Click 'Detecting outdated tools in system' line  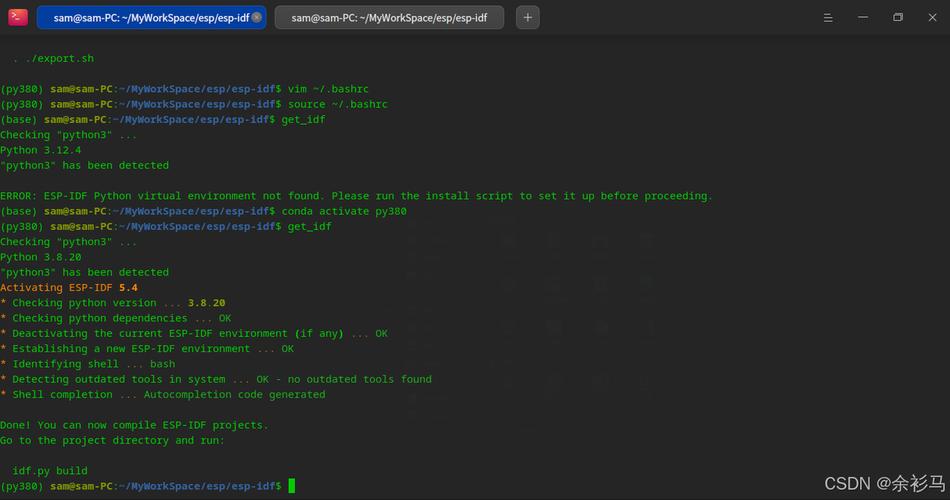pos(216,379)
